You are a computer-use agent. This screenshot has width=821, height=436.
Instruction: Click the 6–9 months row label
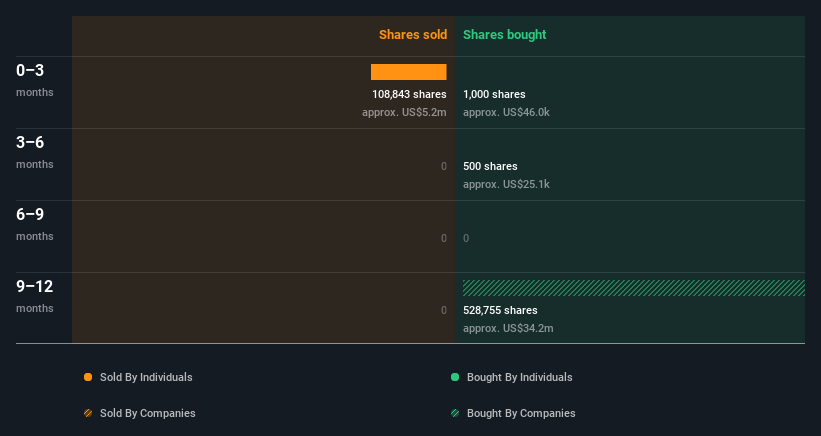(x=35, y=224)
